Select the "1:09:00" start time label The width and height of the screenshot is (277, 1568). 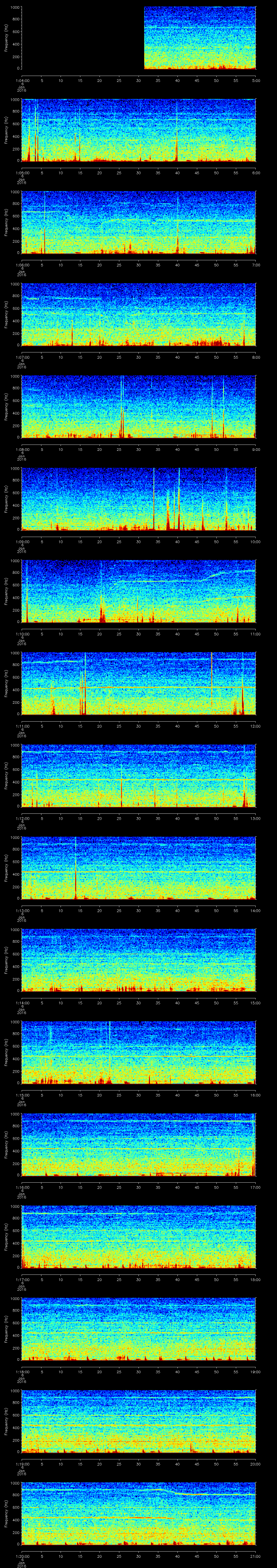22,542
